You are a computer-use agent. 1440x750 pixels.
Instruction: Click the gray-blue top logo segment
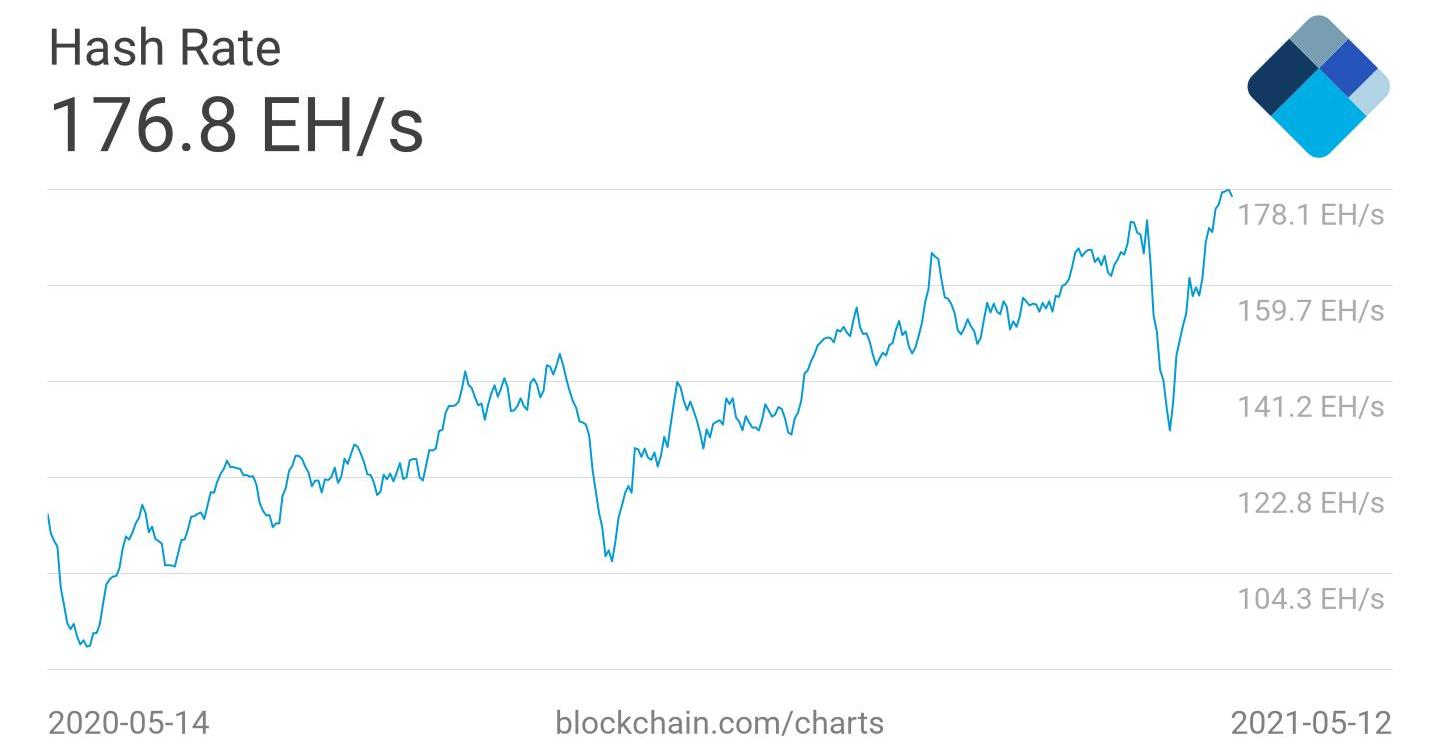click(1320, 40)
